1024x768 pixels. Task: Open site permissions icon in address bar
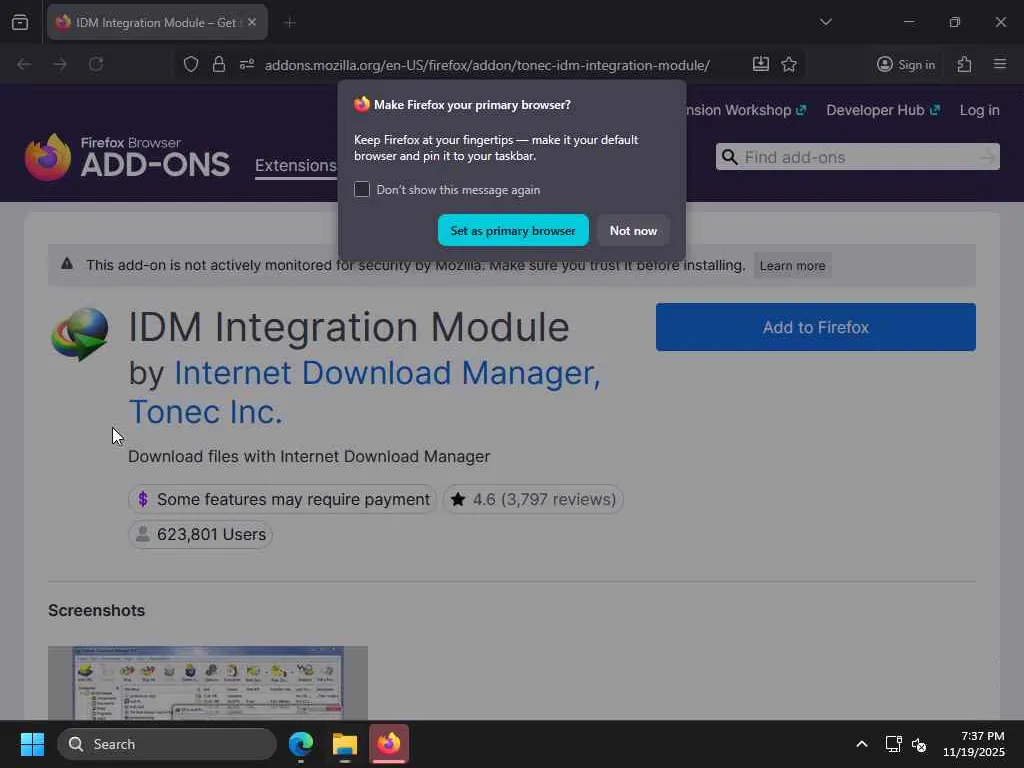click(x=247, y=65)
